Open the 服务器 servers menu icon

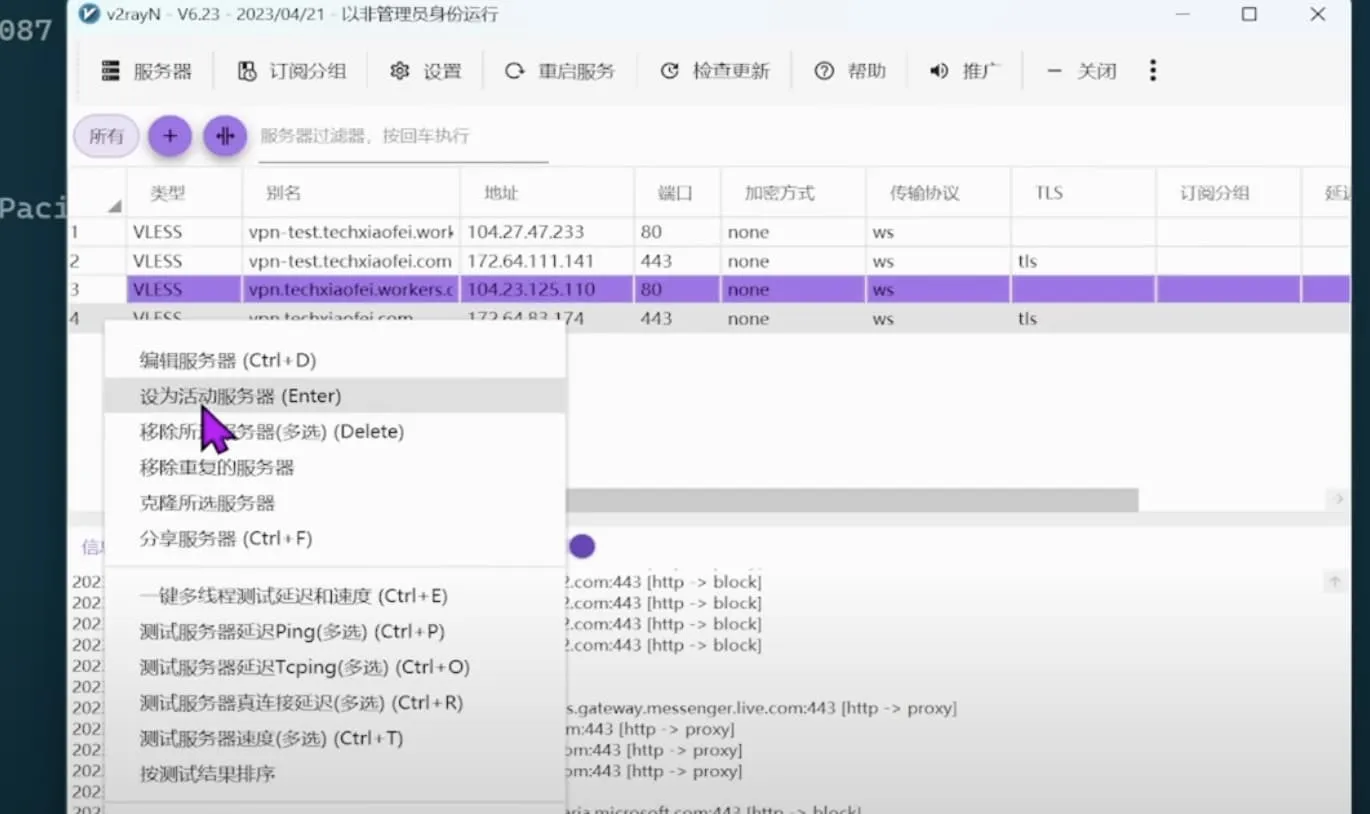pyautogui.click(x=111, y=71)
